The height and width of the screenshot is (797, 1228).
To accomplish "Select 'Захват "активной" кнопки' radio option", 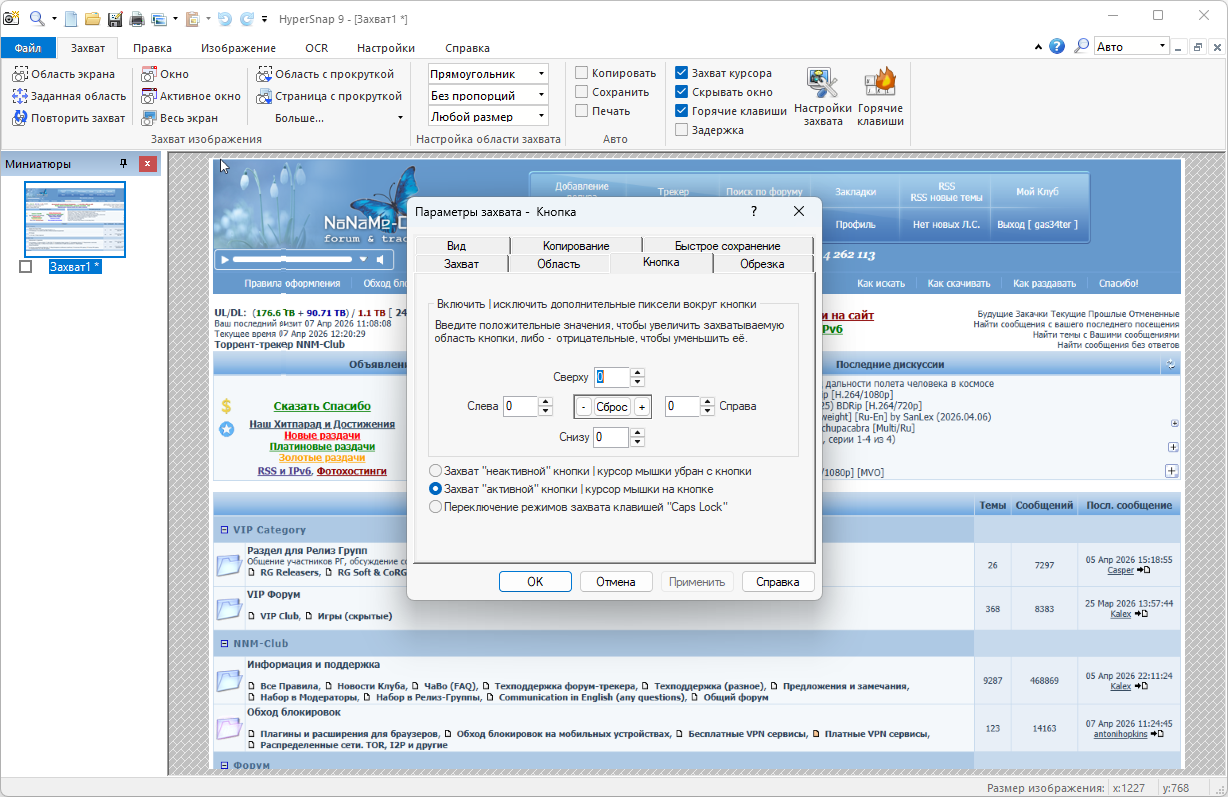I will point(435,489).
